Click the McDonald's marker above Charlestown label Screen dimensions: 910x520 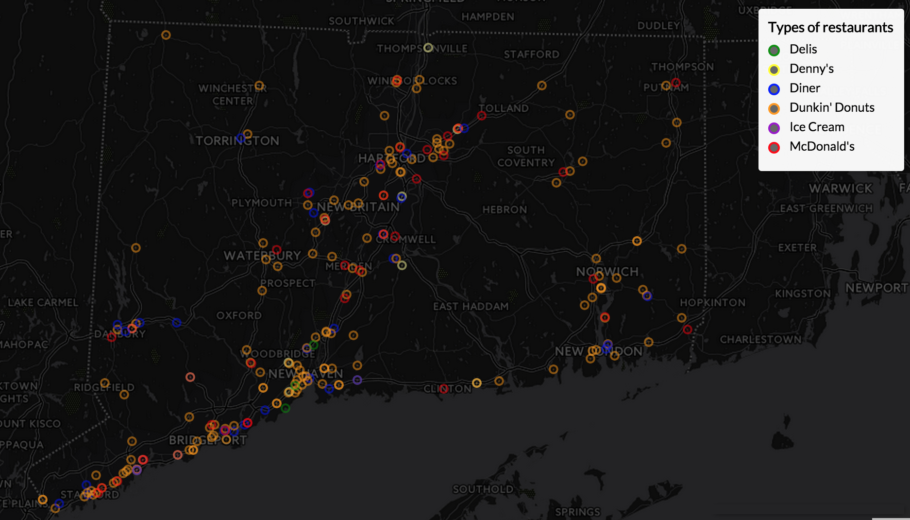(688, 329)
